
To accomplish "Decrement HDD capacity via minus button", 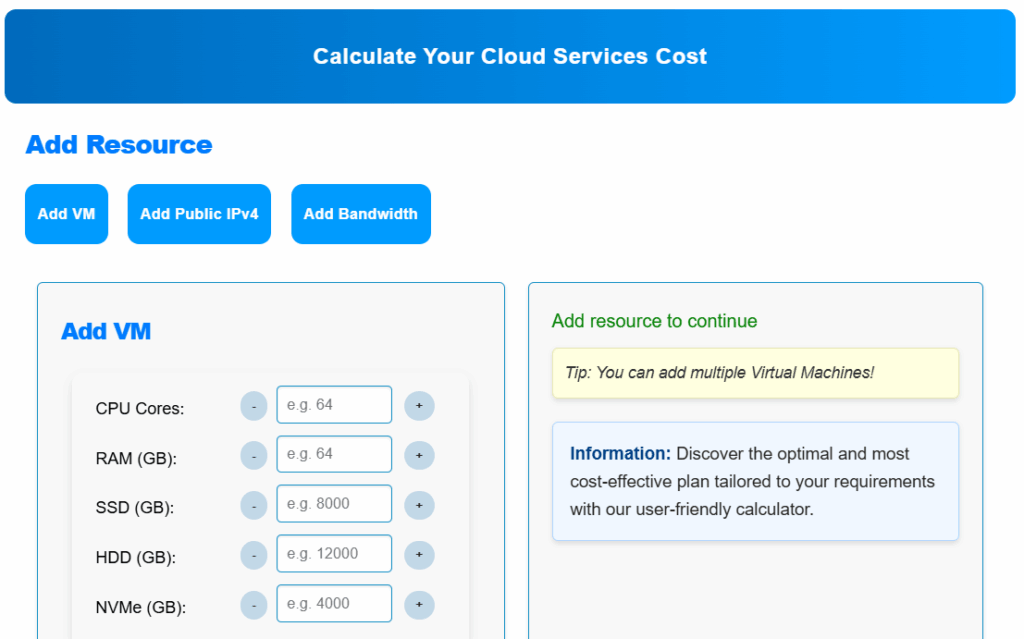I will (253, 553).
